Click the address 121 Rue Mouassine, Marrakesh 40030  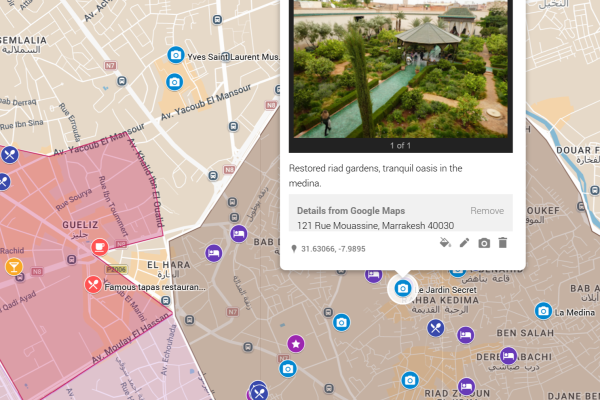[375, 225]
